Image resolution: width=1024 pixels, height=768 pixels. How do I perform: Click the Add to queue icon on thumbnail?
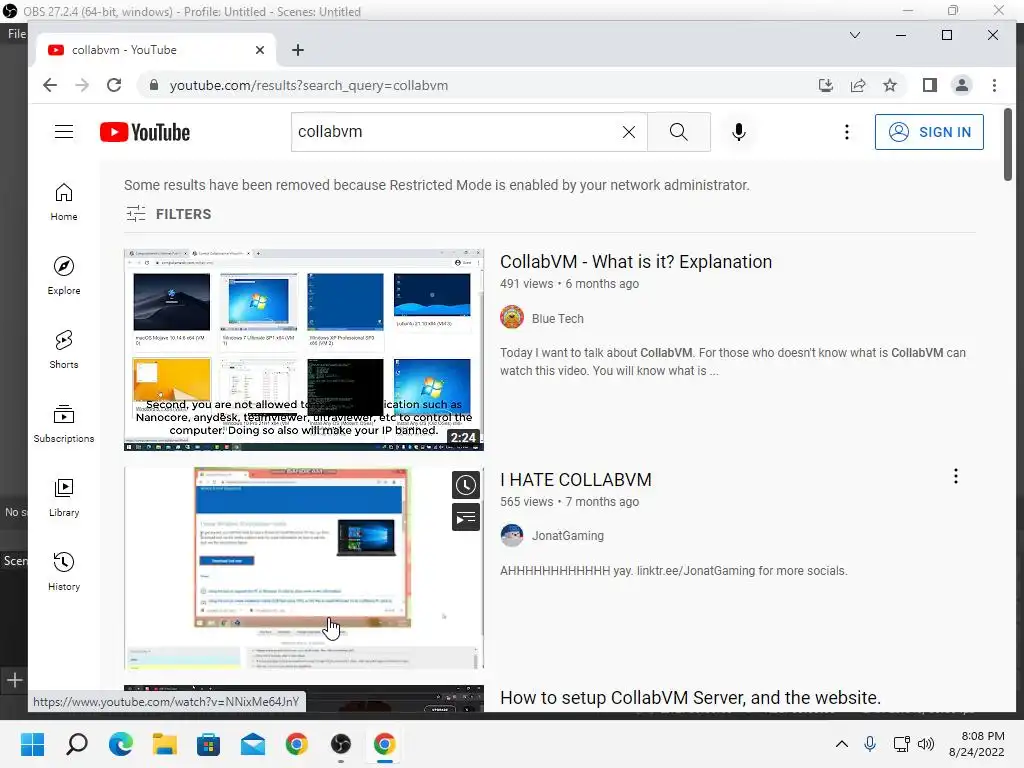click(x=466, y=517)
